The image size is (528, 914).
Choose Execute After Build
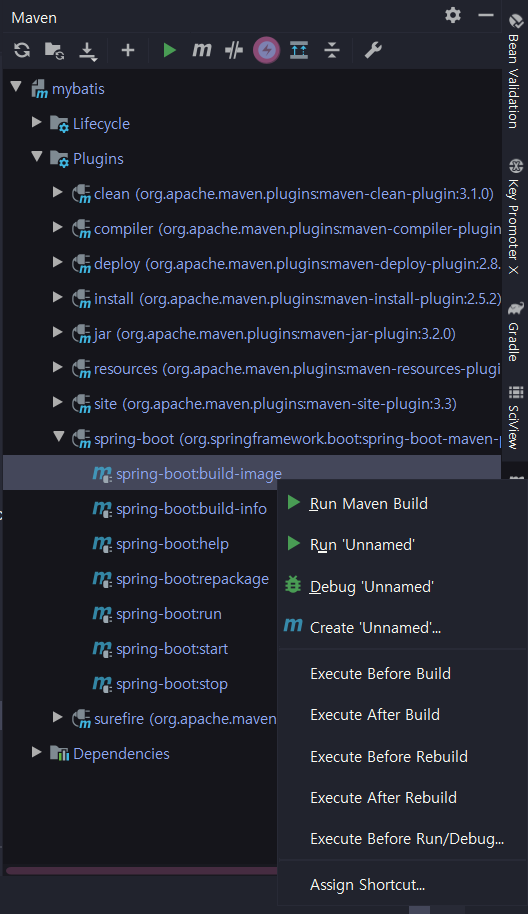pos(403,715)
